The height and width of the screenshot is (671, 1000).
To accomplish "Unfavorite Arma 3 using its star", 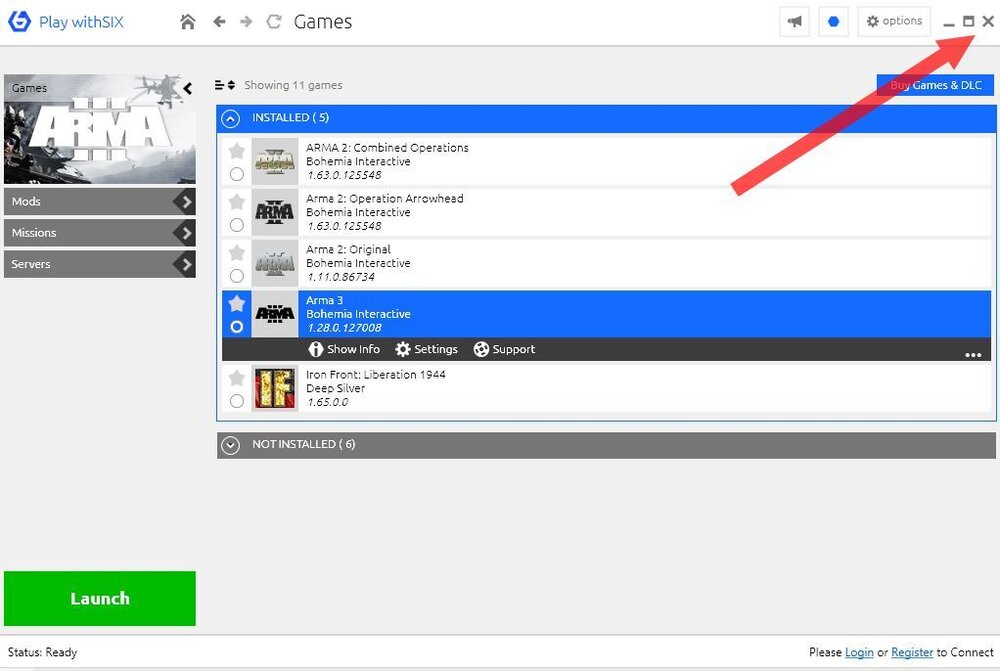I will [x=237, y=303].
